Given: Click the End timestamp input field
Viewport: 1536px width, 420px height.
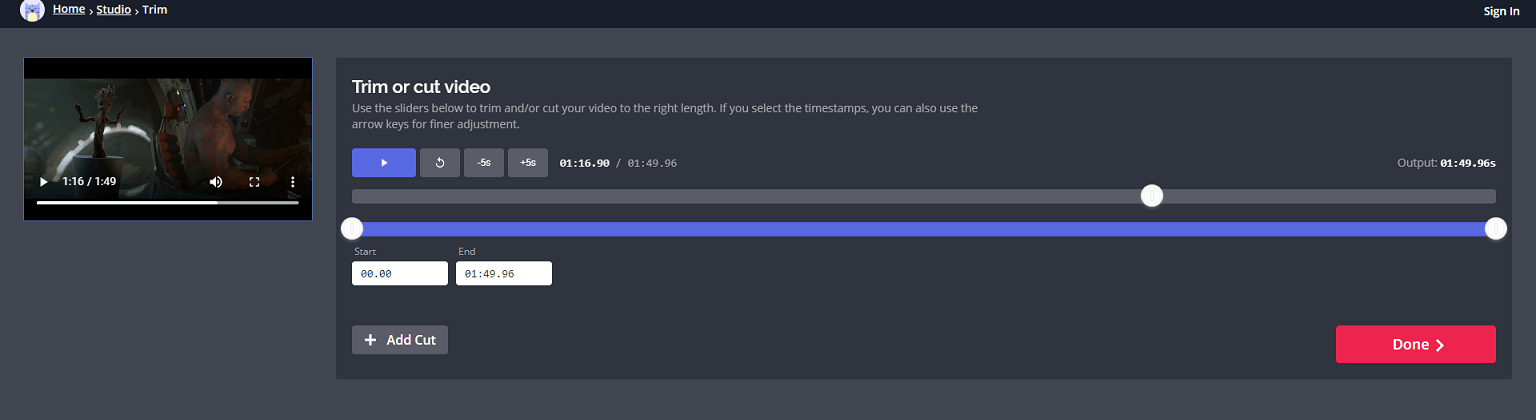Looking at the screenshot, I should 504,273.
